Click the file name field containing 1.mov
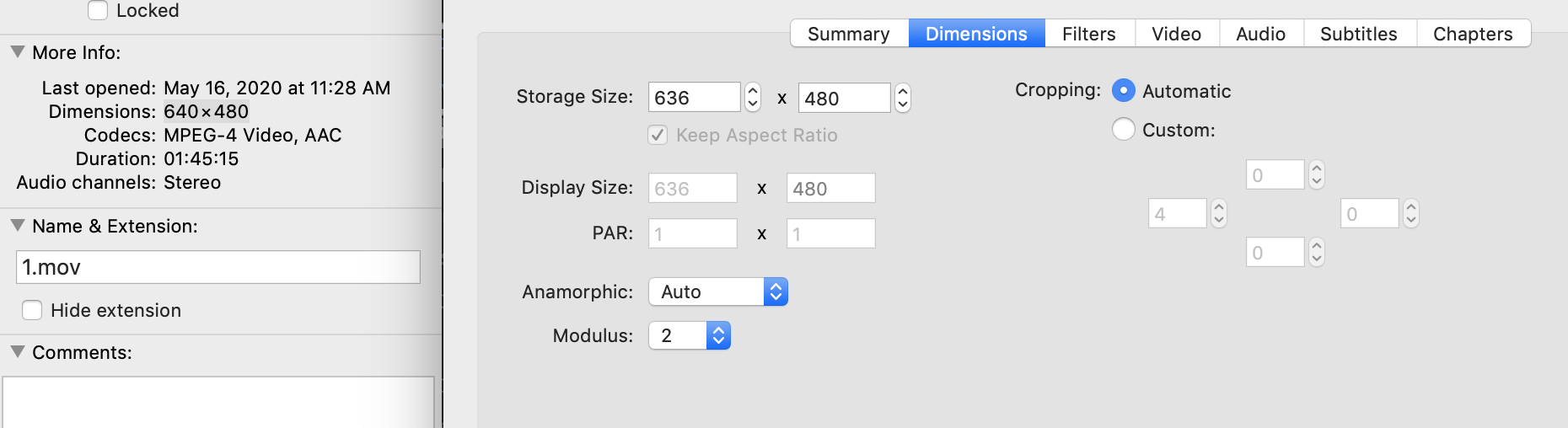Viewport: 1568px width, 428px height. point(217,267)
